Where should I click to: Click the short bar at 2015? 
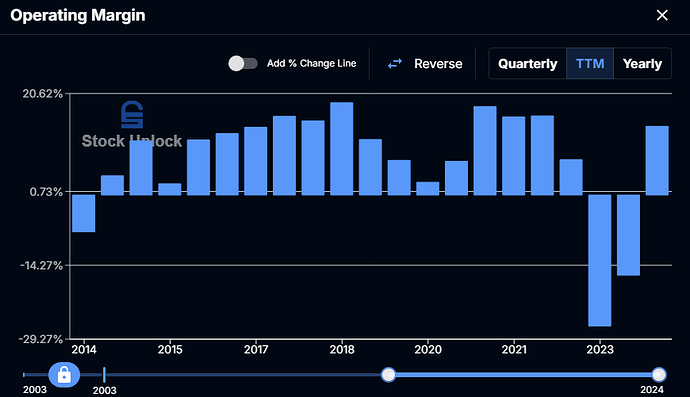(x=169, y=189)
